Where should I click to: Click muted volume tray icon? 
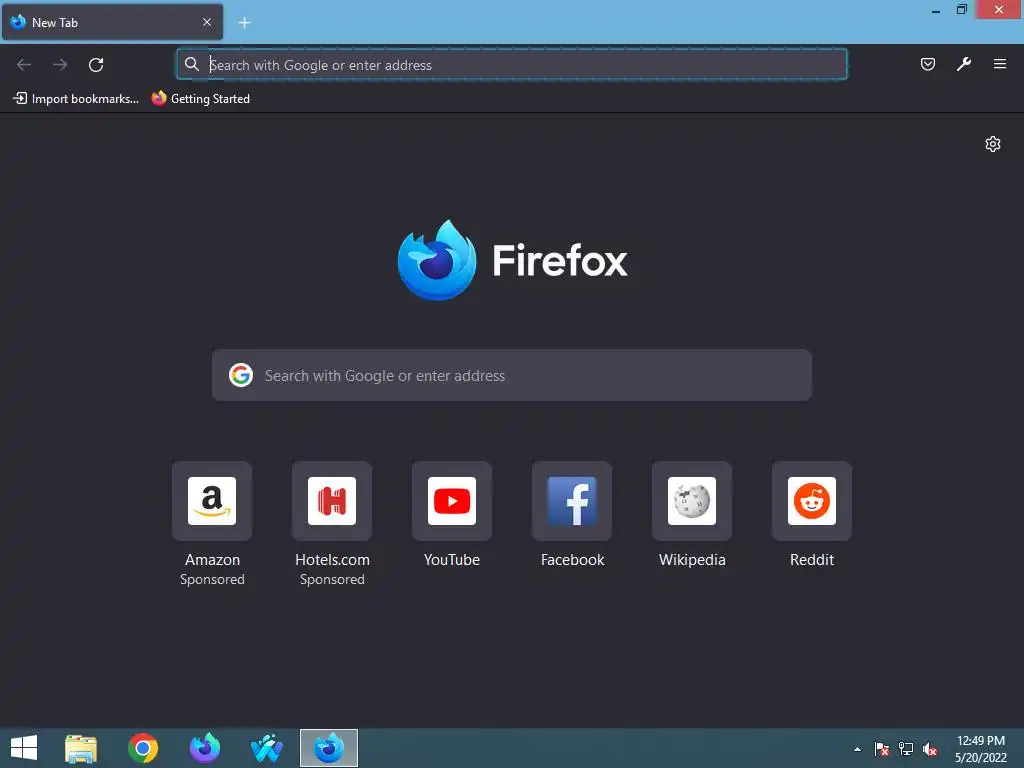pos(930,749)
